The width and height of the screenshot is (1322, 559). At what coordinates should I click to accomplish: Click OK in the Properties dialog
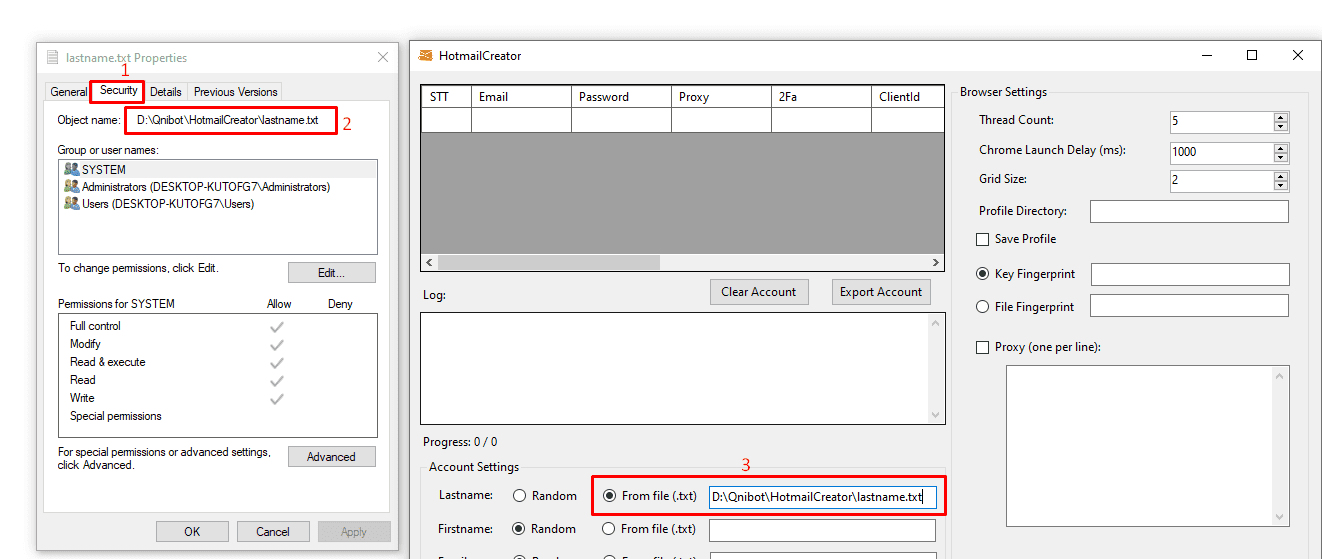tap(192, 531)
